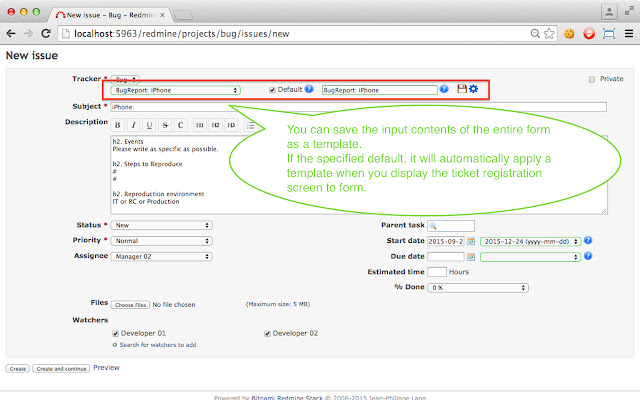Close the New issue browser tab
Viewport: 640px width, 400px height.
pyautogui.click(x=162, y=15)
